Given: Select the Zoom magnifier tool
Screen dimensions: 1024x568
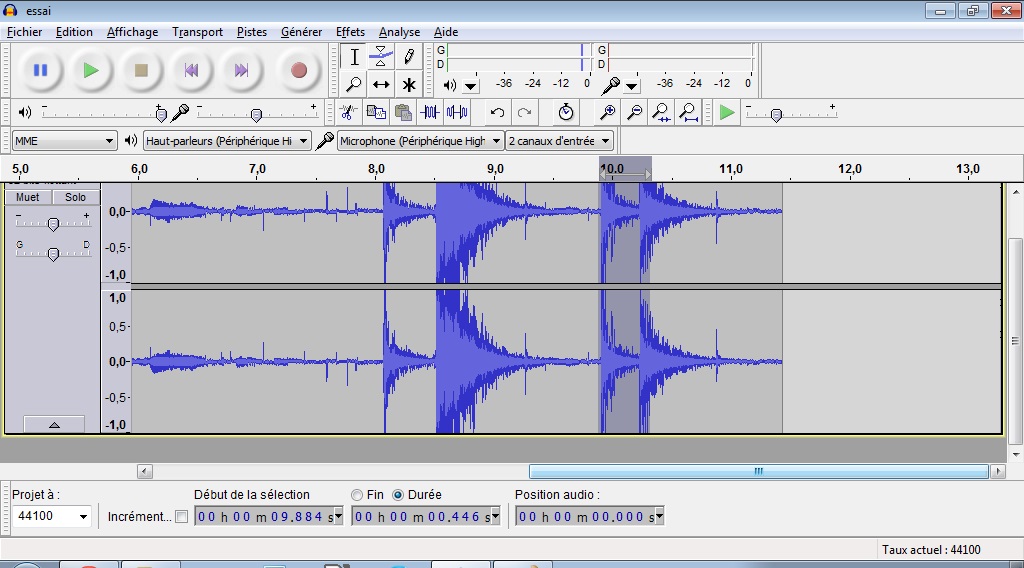Looking at the screenshot, I should [354, 84].
